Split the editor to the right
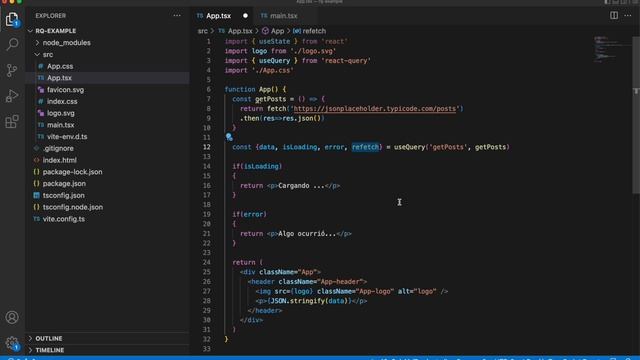The width and height of the screenshot is (640, 360). point(614,16)
